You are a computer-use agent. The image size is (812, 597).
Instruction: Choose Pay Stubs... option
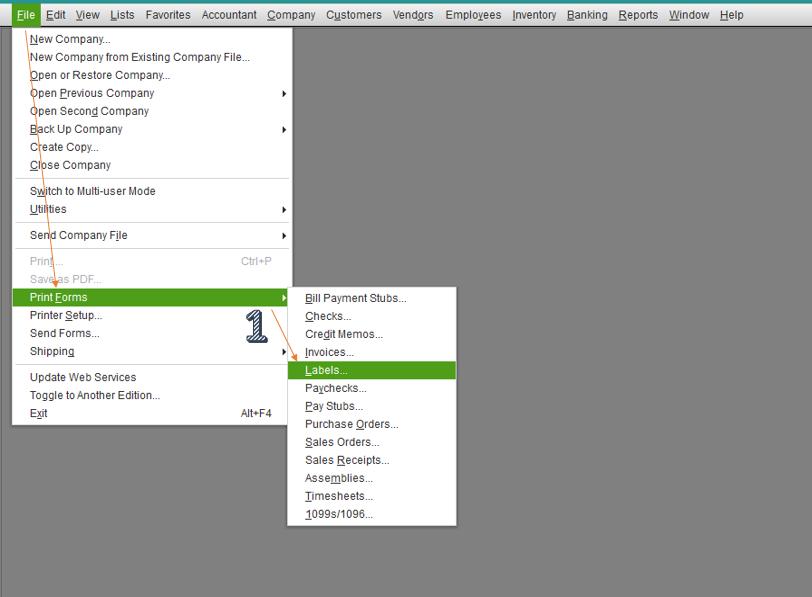pos(372,406)
